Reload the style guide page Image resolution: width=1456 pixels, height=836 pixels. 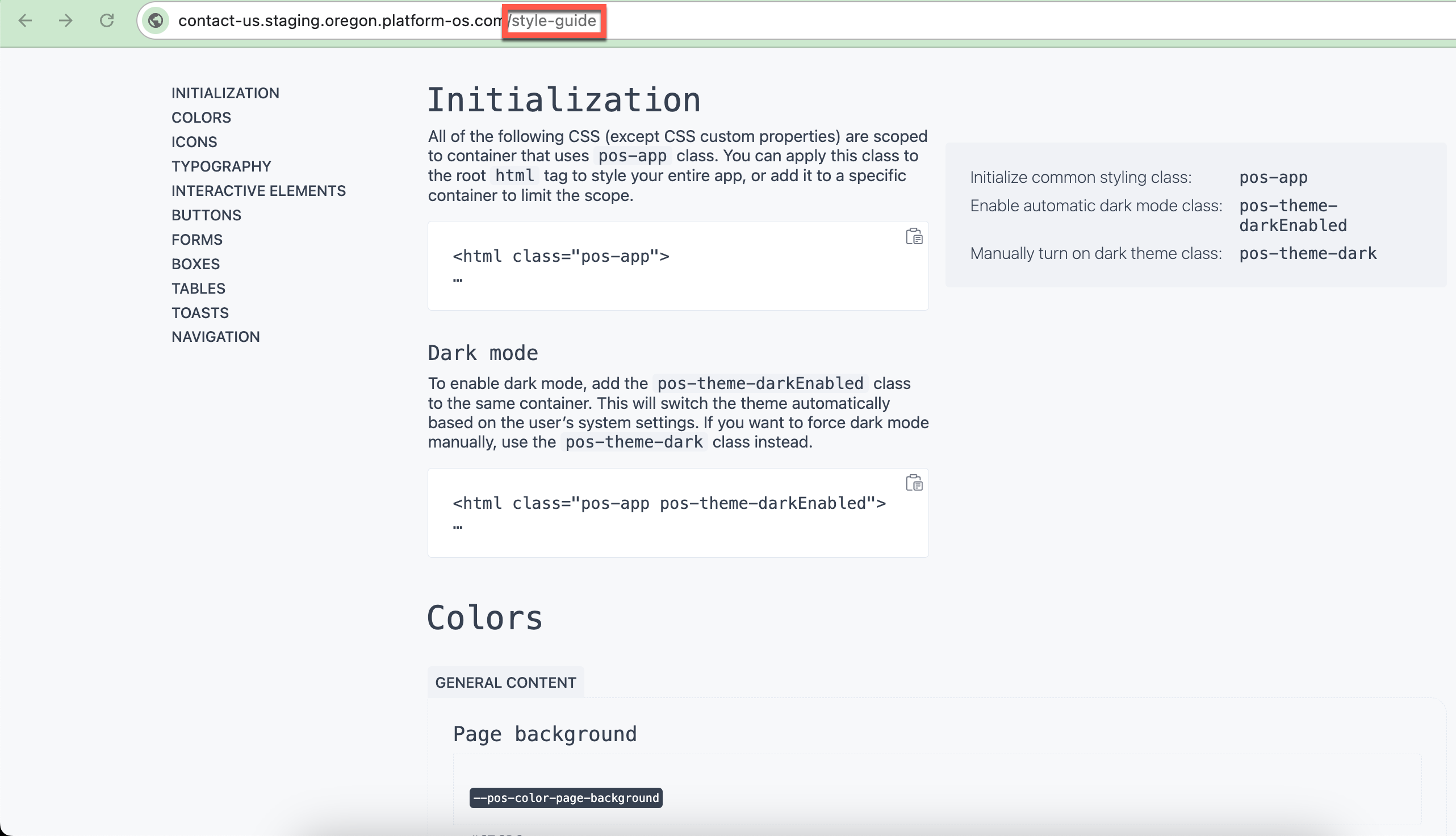click(107, 20)
